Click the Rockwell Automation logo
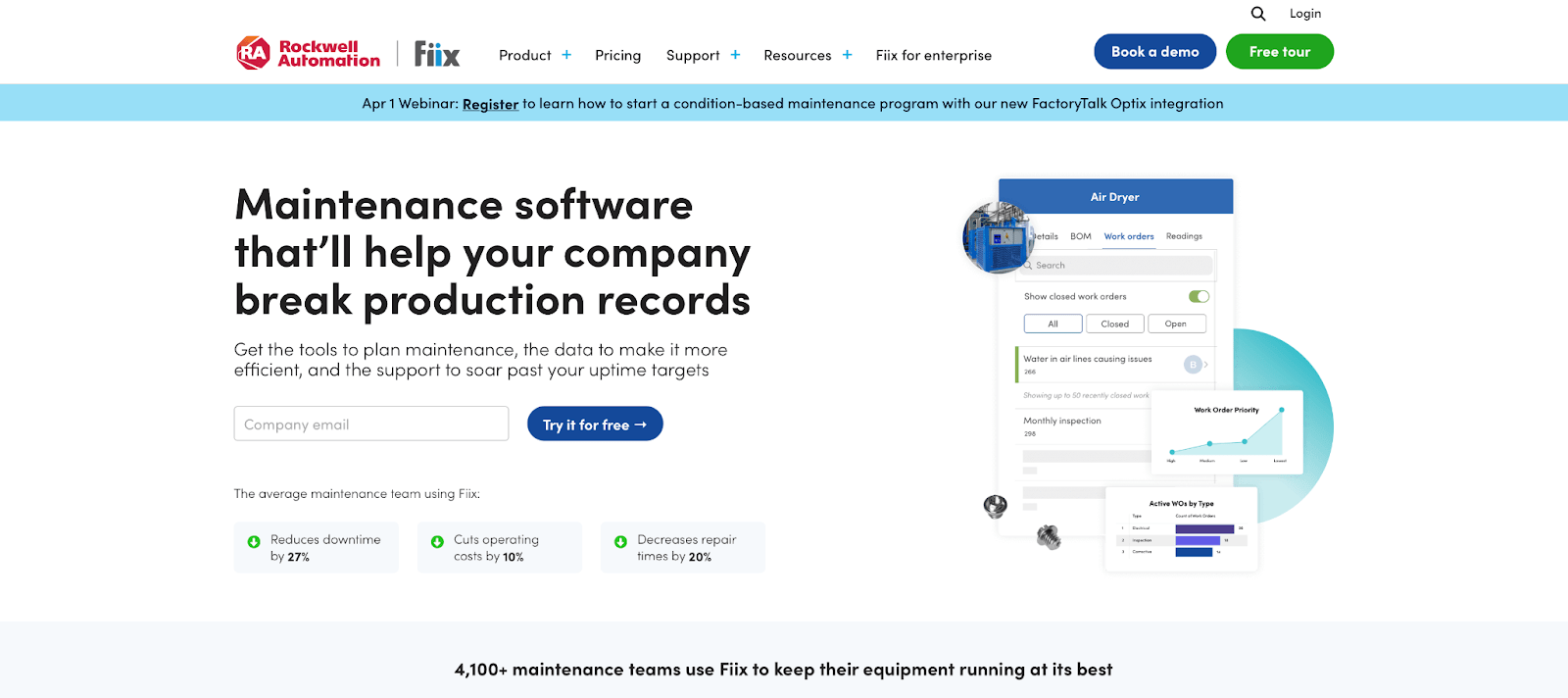The height and width of the screenshot is (698, 1568). tap(309, 53)
